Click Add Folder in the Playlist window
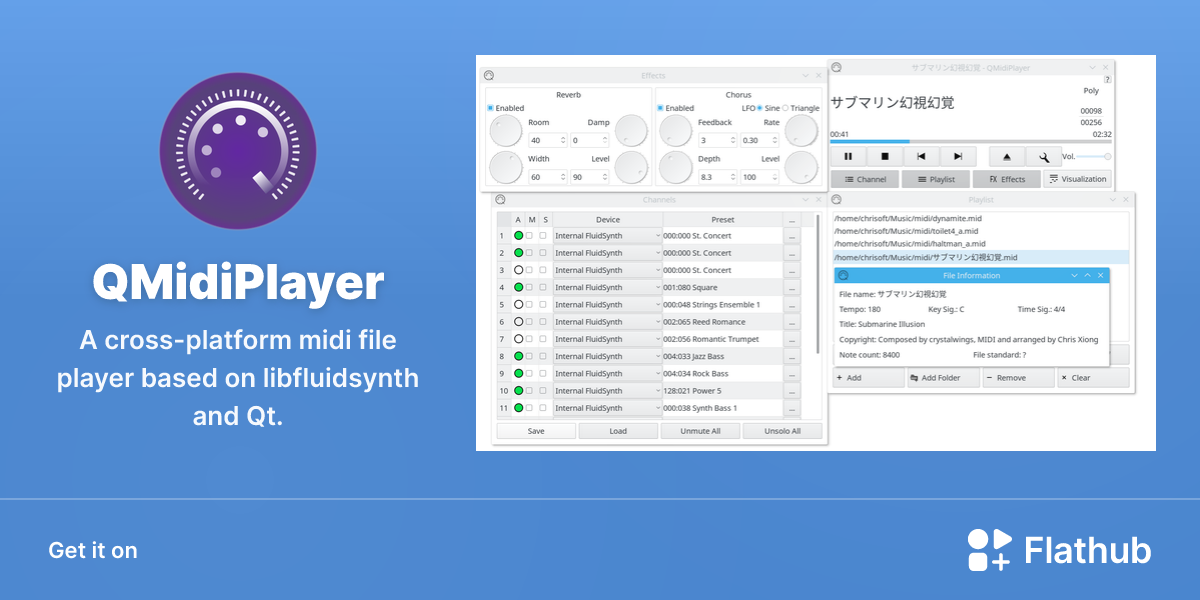The image size is (1200, 600). (x=942, y=378)
